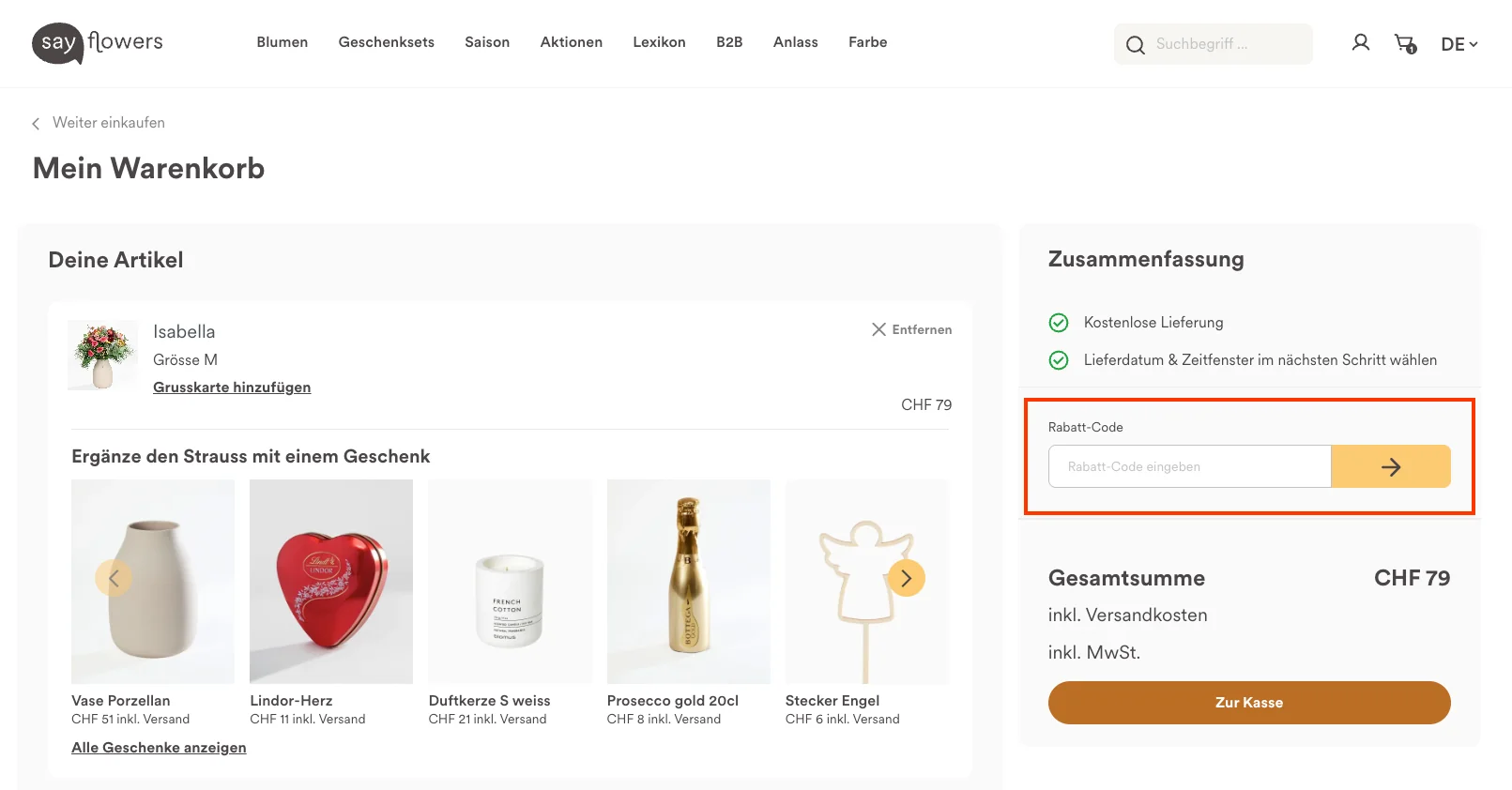The width and height of the screenshot is (1512, 790).
Task: Open the shopping cart icon
Action: pyautogui.click(x=1405, y=43)
